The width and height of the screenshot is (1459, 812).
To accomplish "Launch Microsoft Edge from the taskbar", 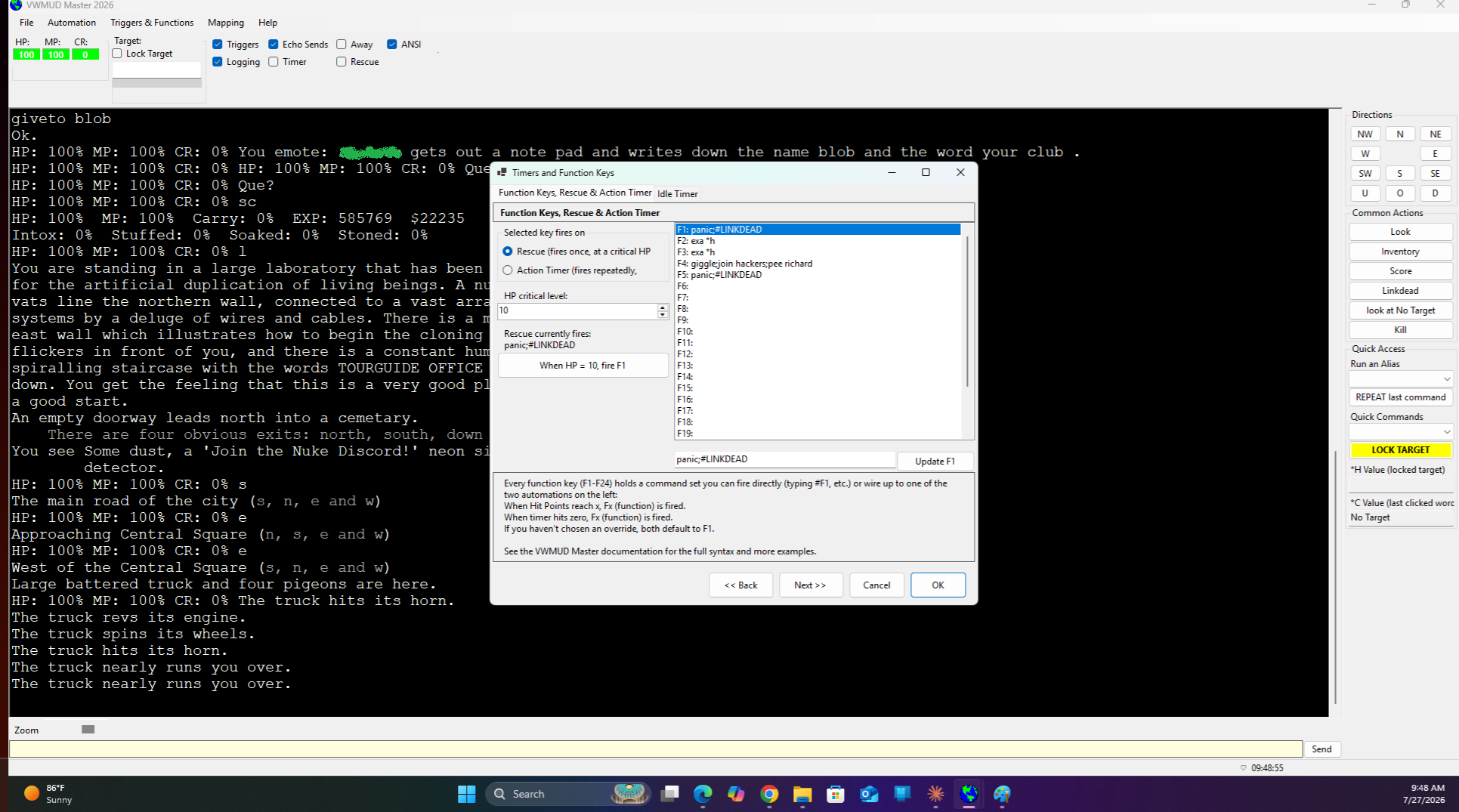I will (x=703, y=794).
